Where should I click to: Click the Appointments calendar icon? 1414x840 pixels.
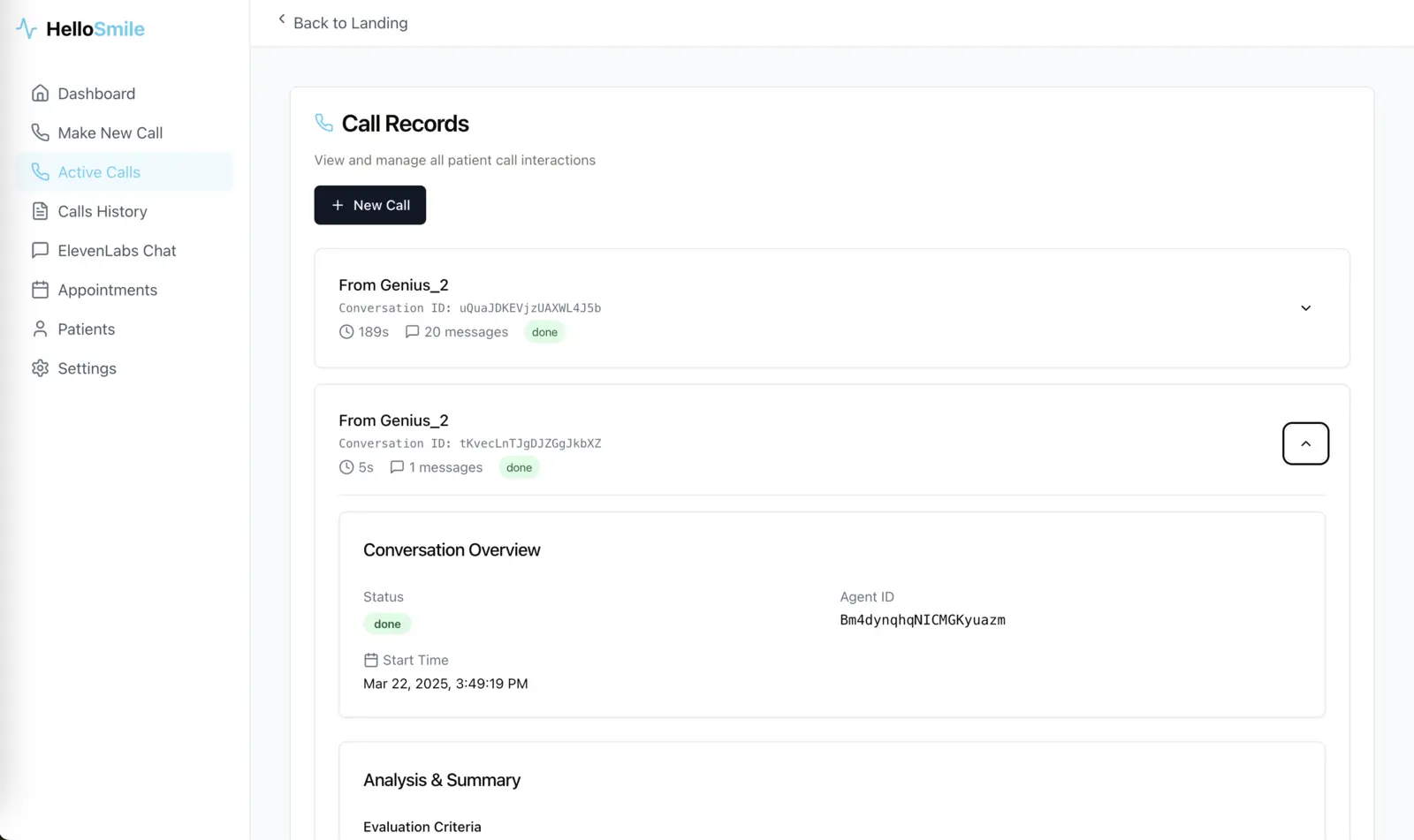tap(40, 290)
